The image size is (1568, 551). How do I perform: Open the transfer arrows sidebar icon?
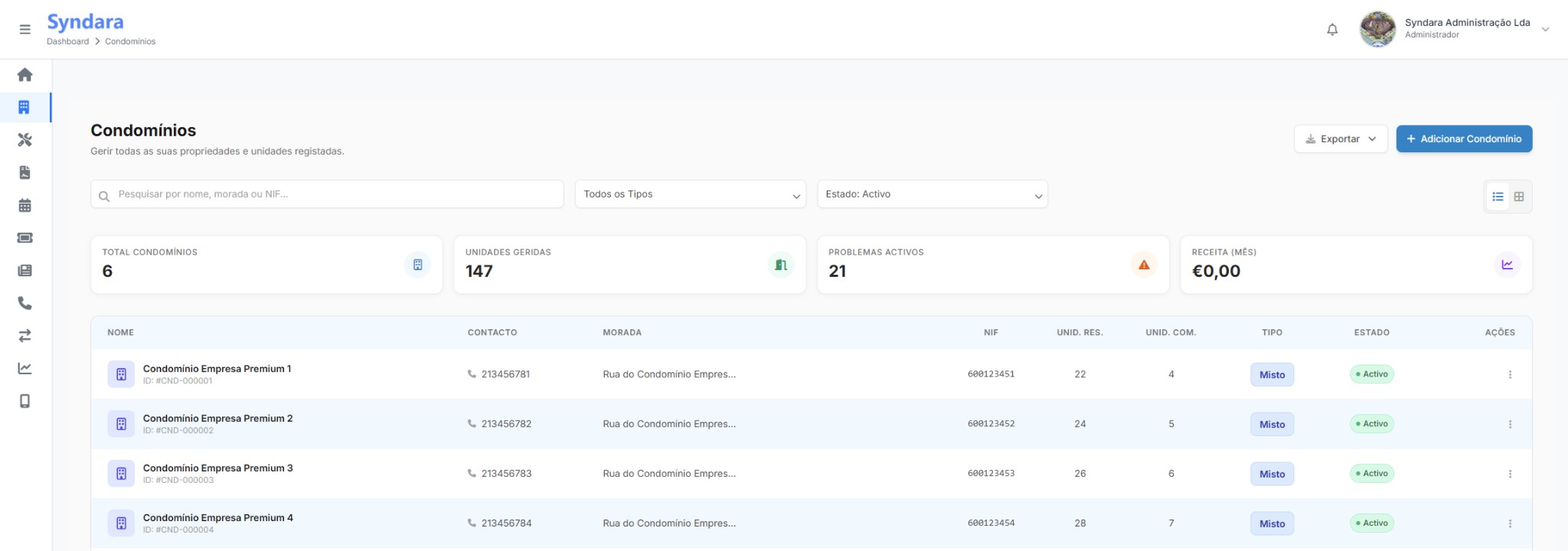pos(25,336)
